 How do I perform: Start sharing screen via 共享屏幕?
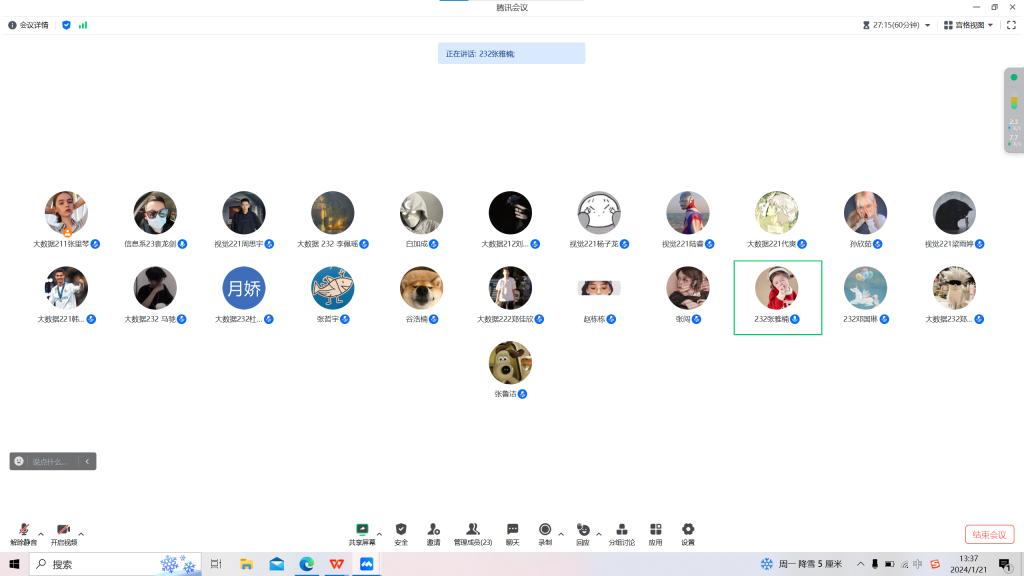(x=362, y=532)
